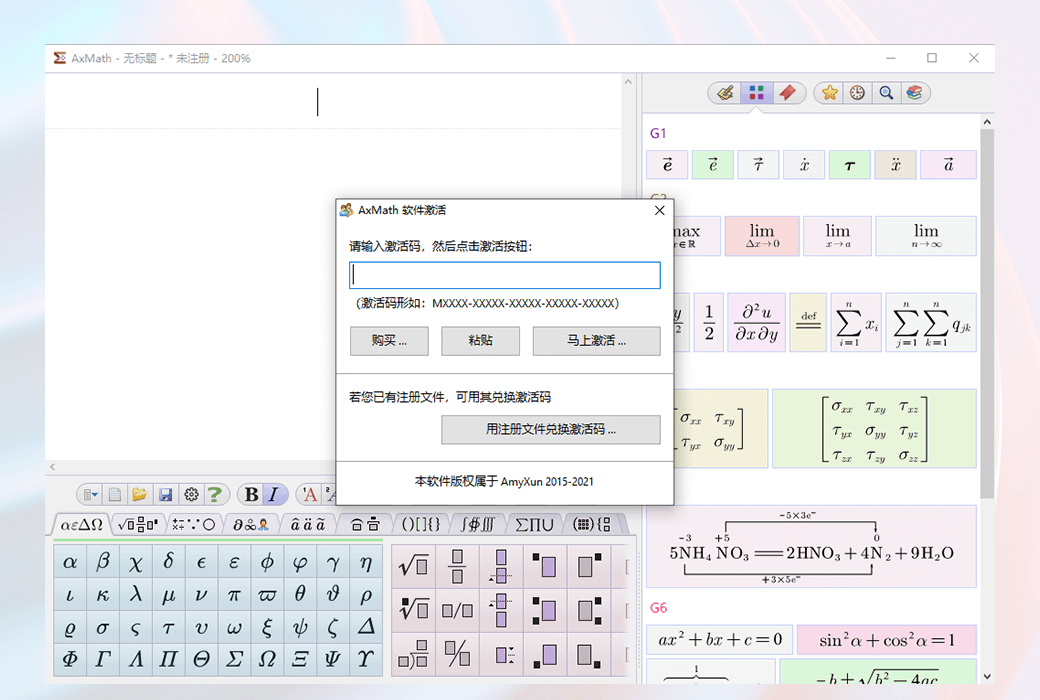Click the settings gear in bottom toolbar

(x=191, y=494)
